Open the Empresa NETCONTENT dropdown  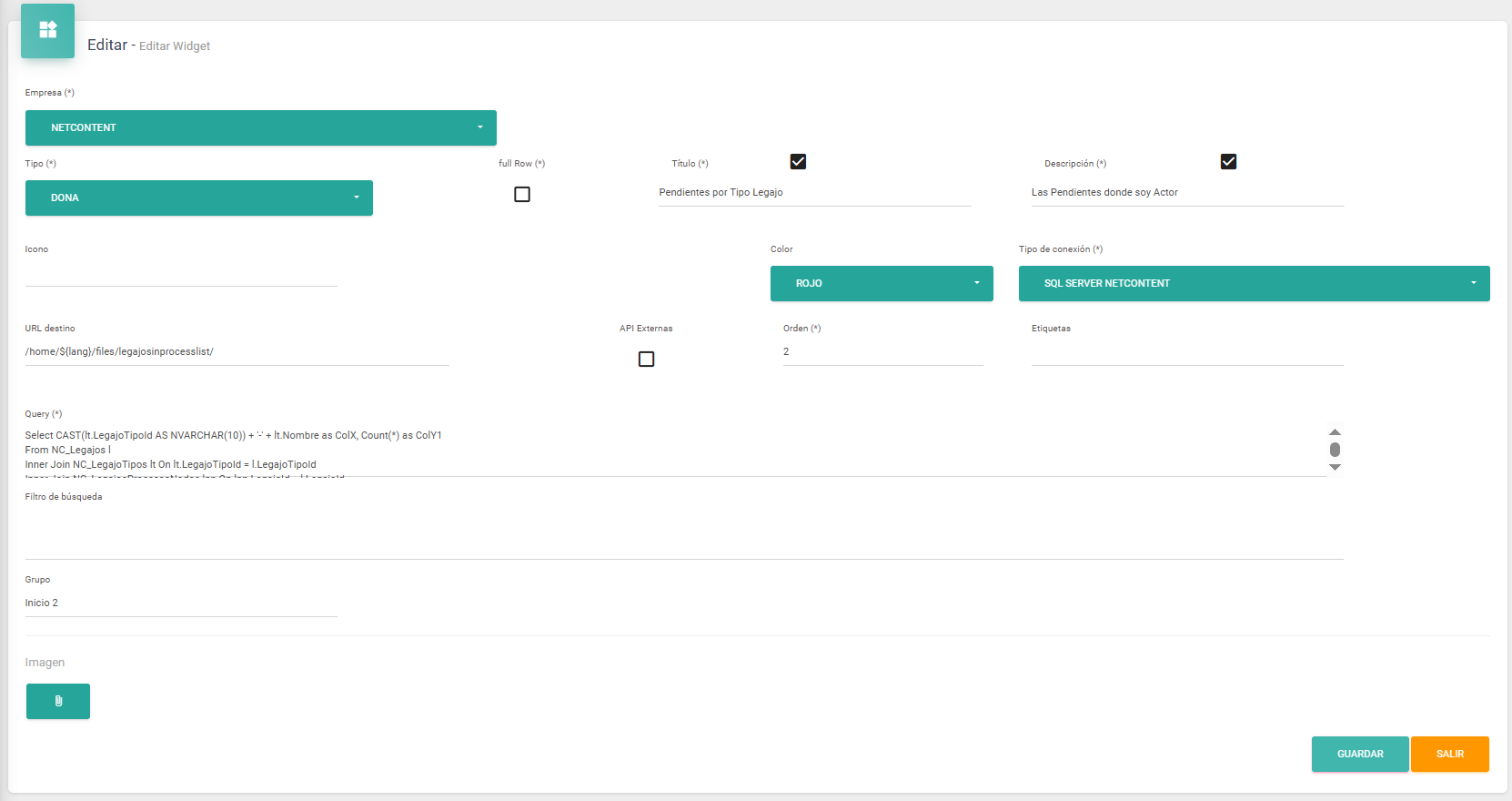point(260,127)
